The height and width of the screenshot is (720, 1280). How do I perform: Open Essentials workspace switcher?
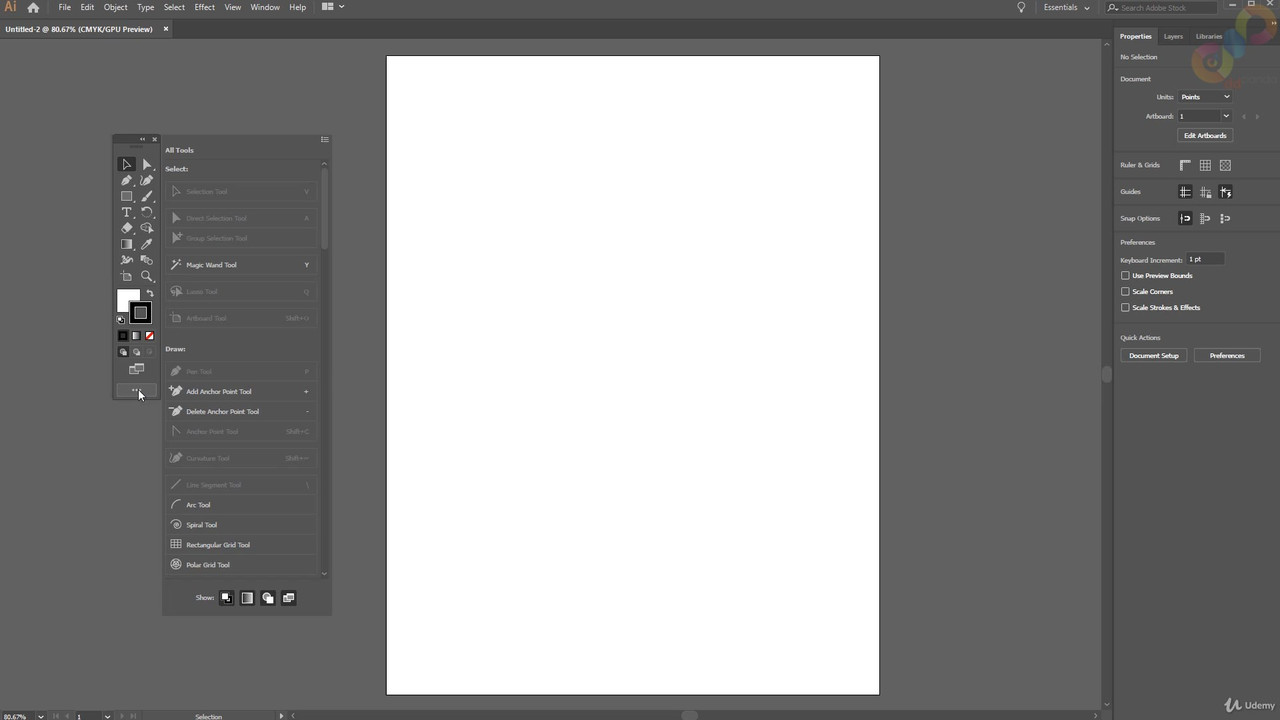1066,7
